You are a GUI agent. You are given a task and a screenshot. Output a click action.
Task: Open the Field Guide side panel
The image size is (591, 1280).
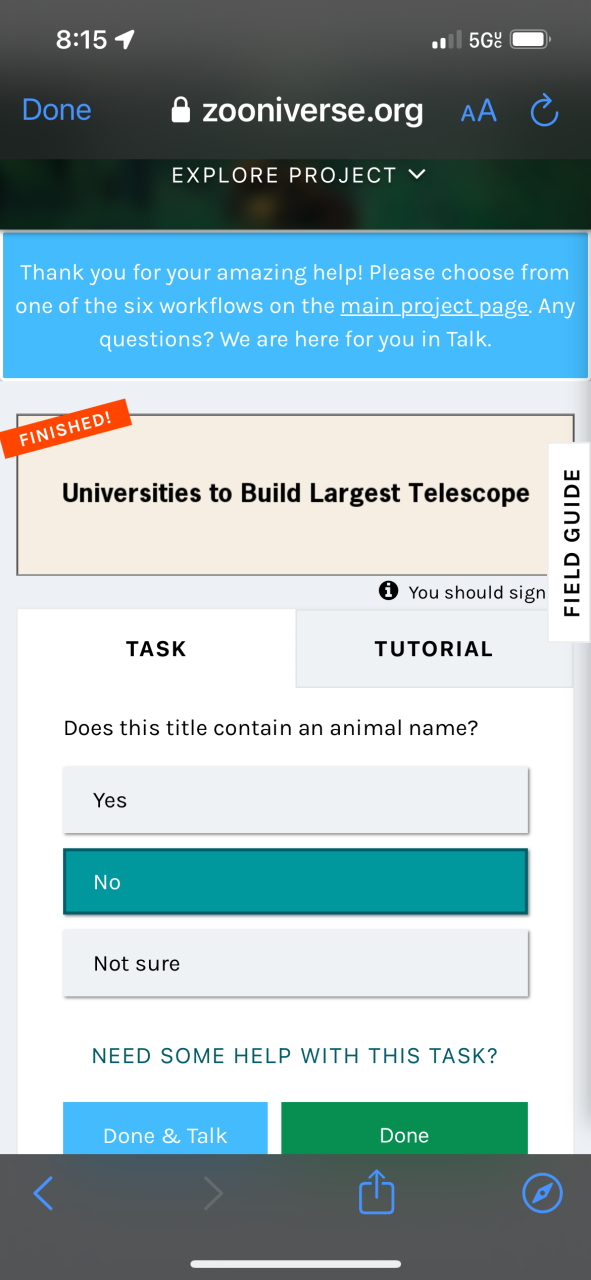(570, 542)
